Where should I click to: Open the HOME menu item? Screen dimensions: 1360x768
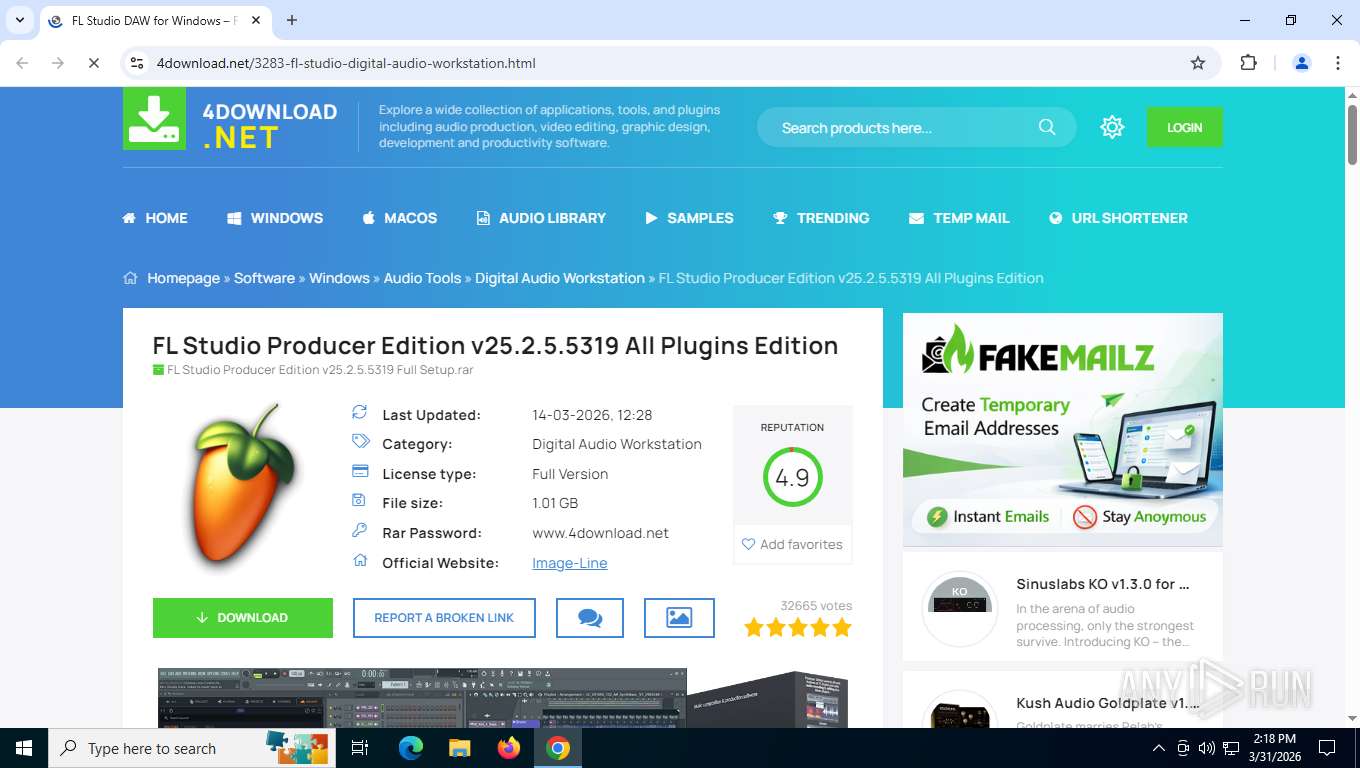click(x=155, y=218)
